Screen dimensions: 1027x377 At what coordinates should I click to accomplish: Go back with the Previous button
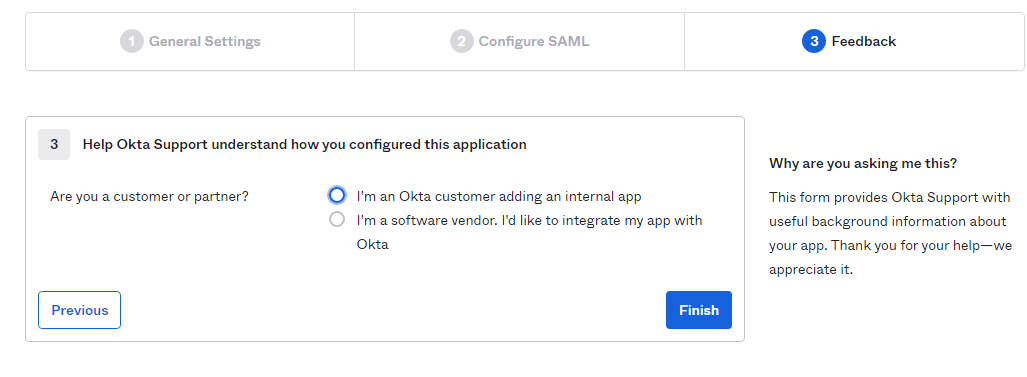pyautogui.click(x=79, y=310)
